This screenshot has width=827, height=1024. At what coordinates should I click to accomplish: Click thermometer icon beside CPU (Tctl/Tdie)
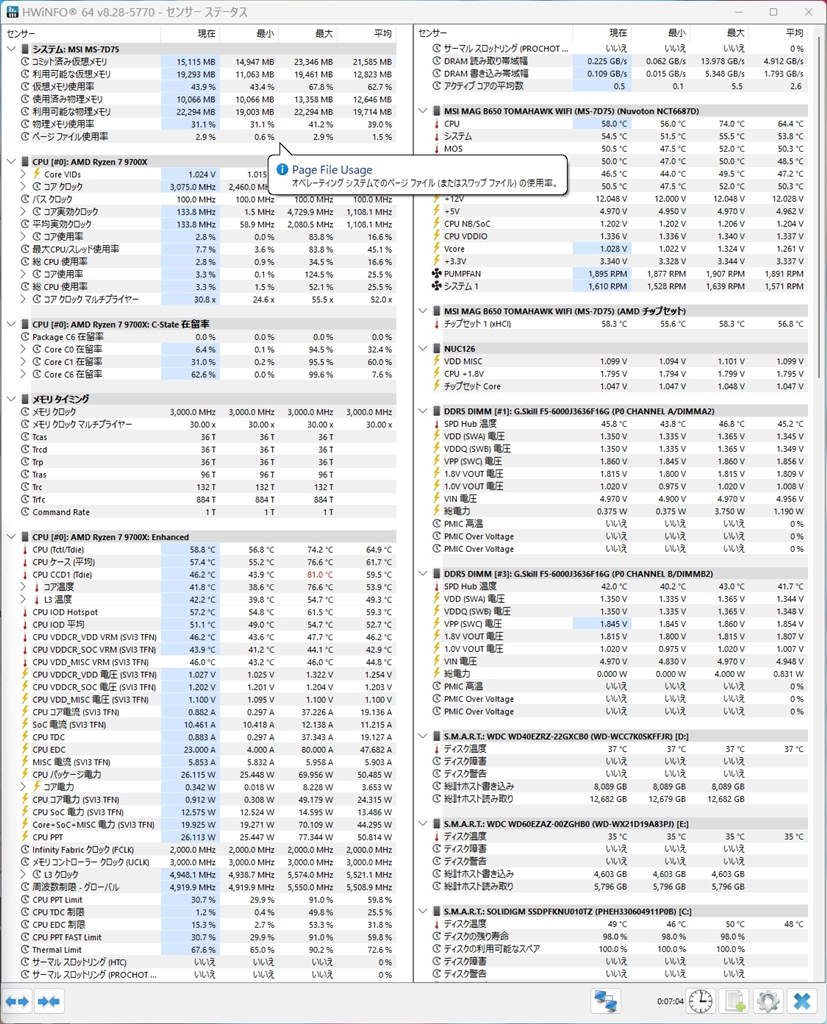25,550
